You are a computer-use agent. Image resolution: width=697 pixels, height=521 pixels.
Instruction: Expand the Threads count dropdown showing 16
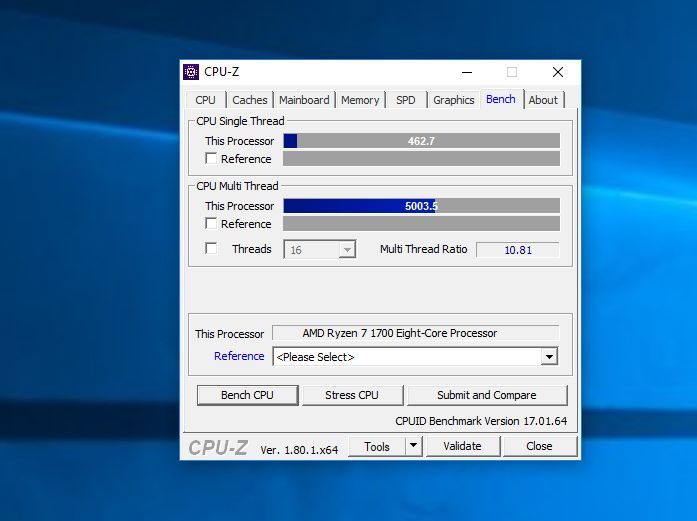pos(320,249)
